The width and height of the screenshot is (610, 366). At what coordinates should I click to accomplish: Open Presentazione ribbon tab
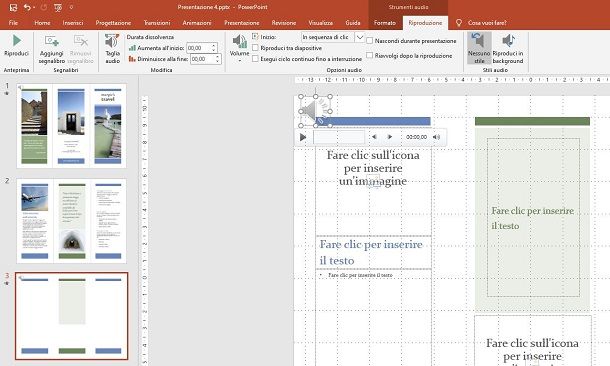(242, 23)
